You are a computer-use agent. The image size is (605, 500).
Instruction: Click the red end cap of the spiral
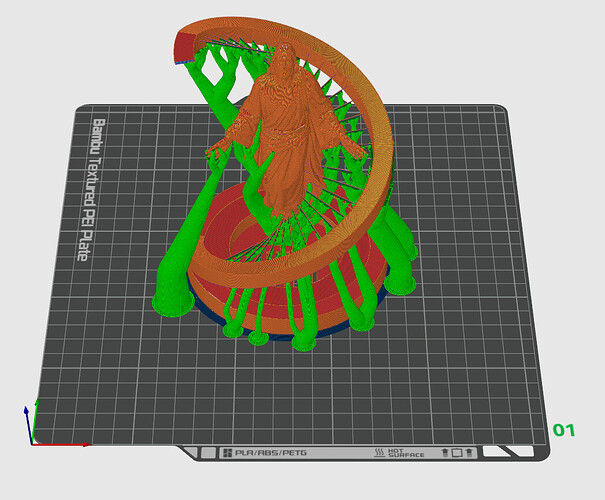tap(184, 48)
